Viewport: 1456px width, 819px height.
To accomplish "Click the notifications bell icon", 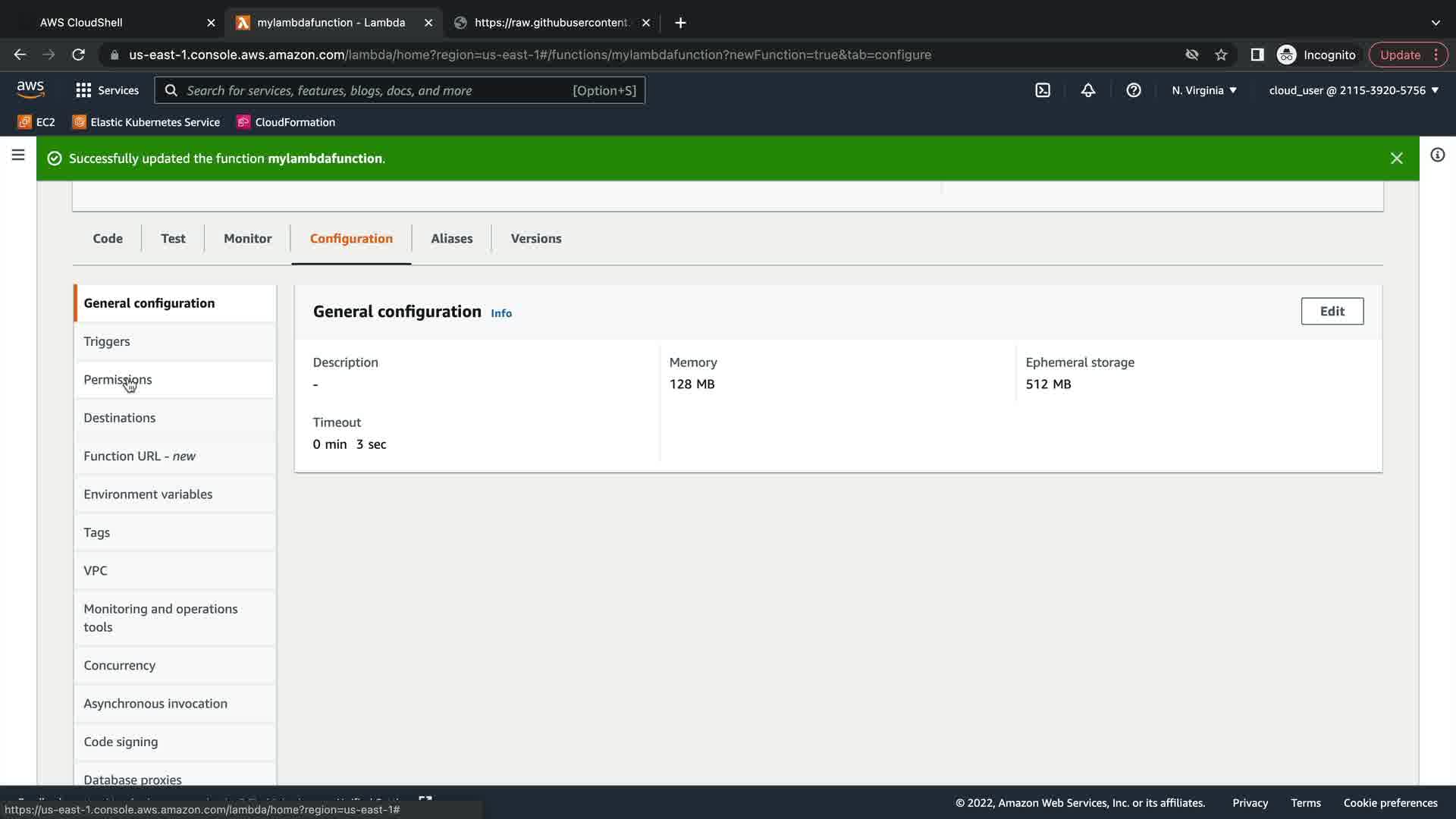I will point(1088,90).
